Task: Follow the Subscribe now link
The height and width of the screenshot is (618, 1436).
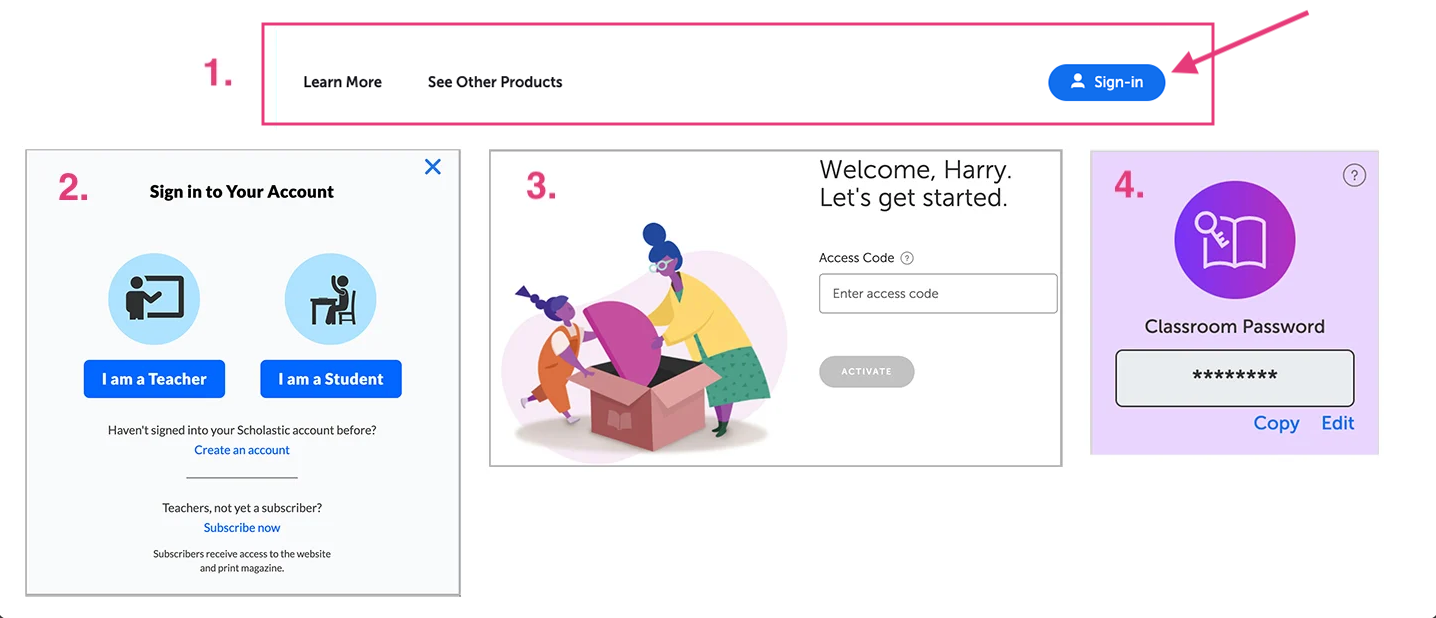Action: [242, 527]
